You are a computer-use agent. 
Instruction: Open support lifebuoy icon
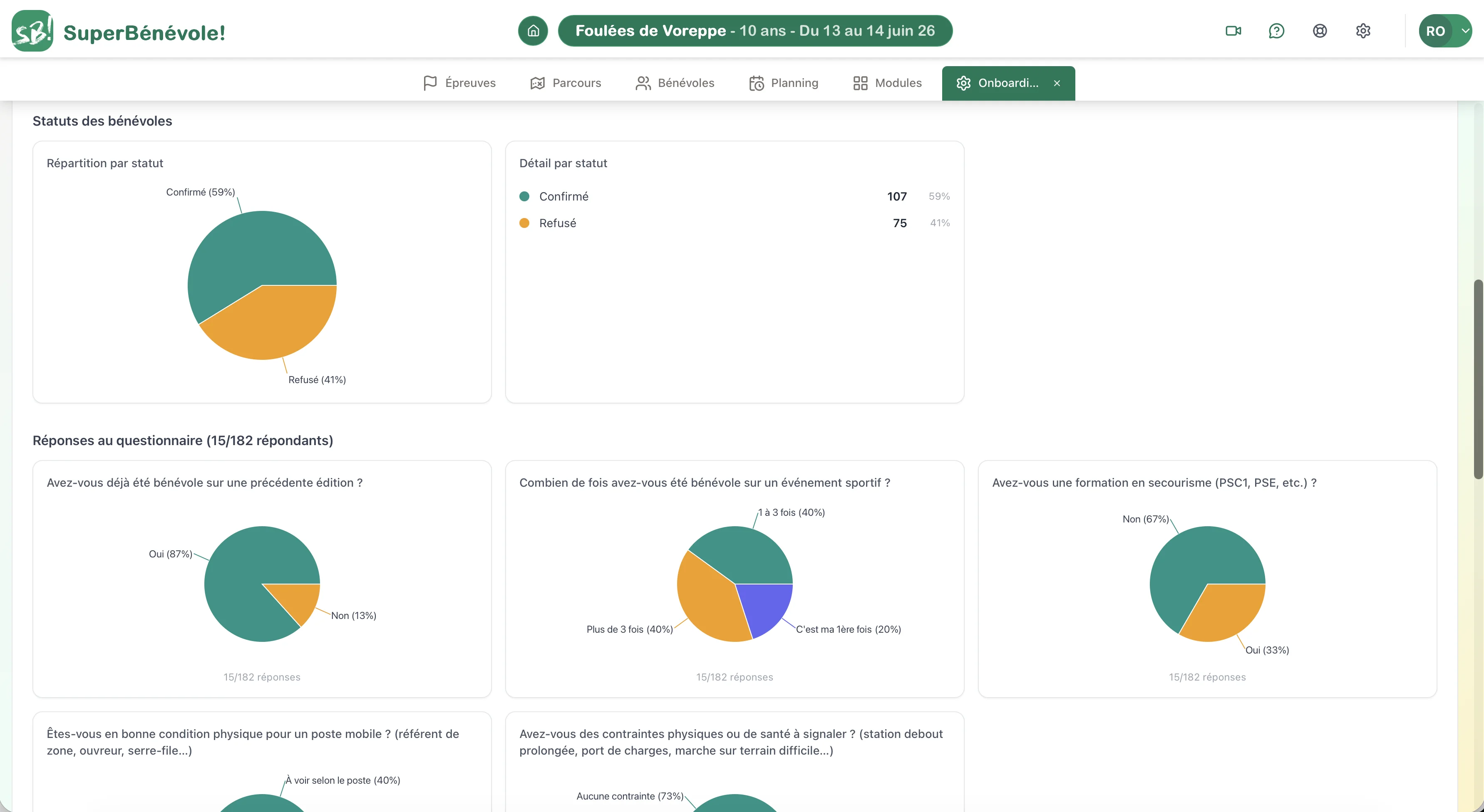click(1320, 31)
